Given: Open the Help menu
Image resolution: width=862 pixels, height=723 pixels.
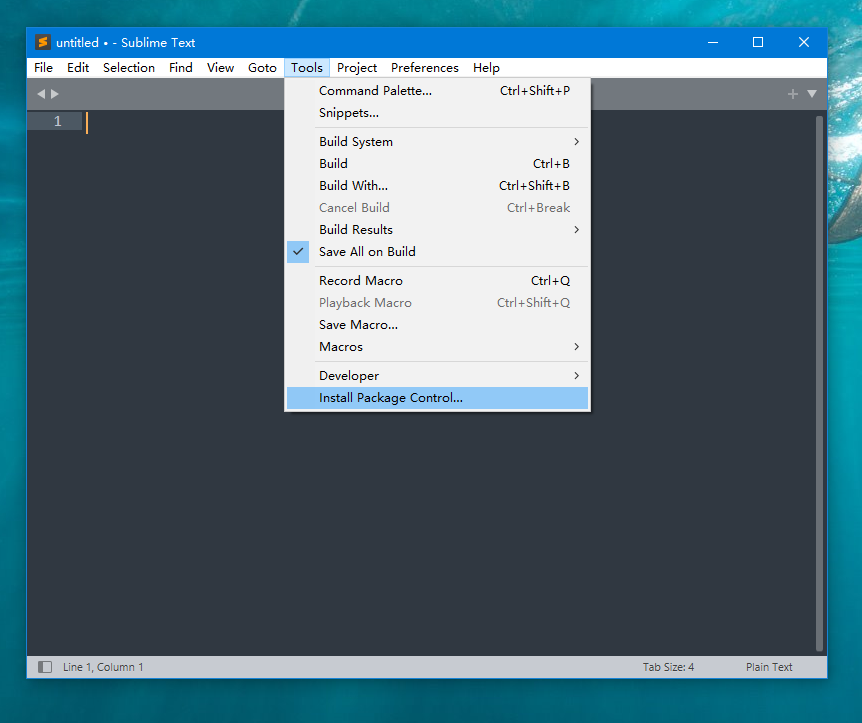Looking at the screenshot, I should [487, 68].
